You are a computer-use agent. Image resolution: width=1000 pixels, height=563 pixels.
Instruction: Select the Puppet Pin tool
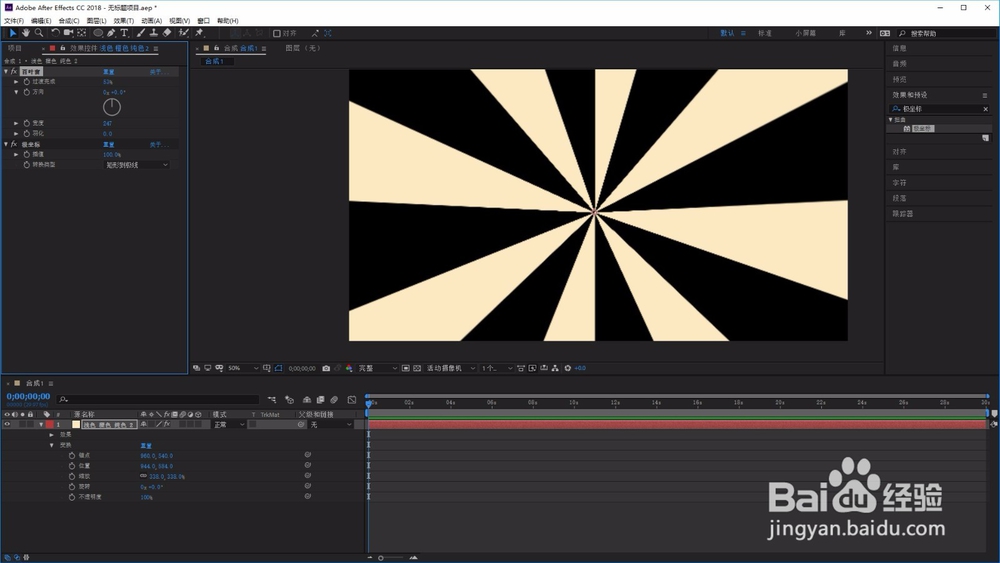click(x=199, y=33)
